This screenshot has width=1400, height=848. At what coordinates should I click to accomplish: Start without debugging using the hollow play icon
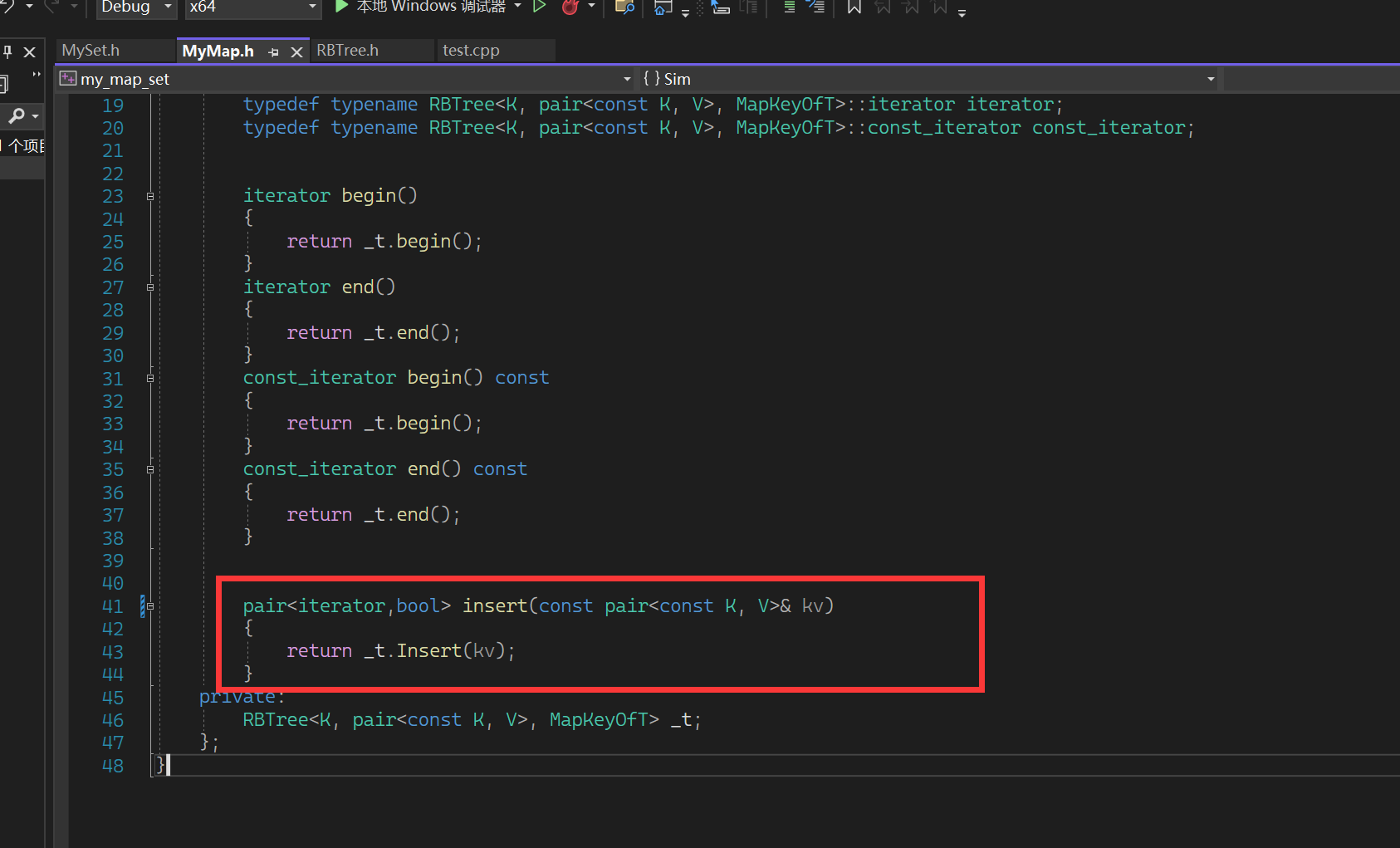[540, 7]
